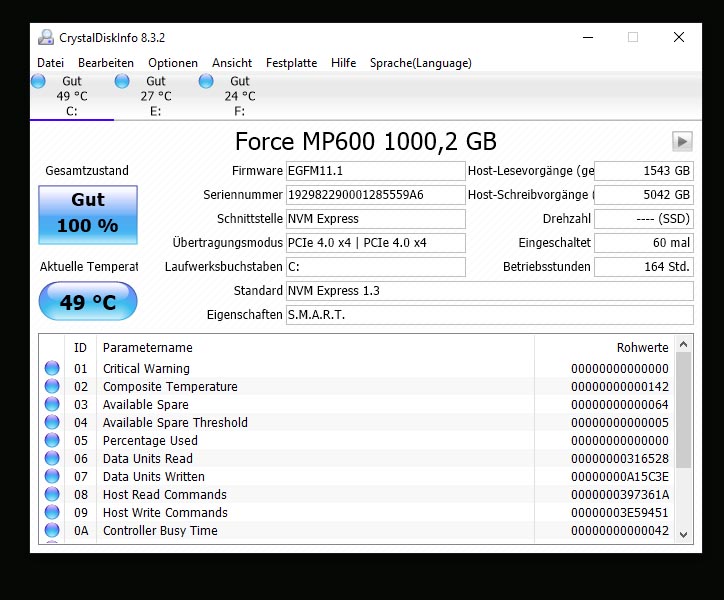Viewport: 724px width, 600px height.
Task: Click status orb for Data Units Read row
Action: (x=52, y=458)
